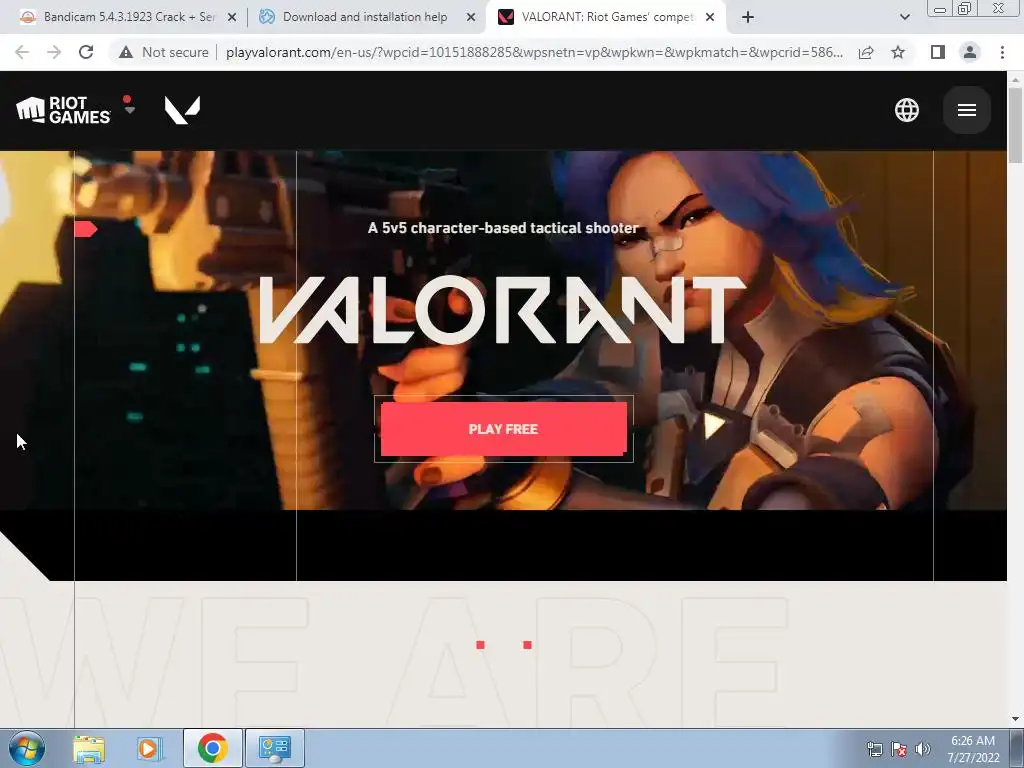Viewport: 1024px width, 768px height.
Task: Click the scrollbar down arrow
Action: (x=1015, y=719)
